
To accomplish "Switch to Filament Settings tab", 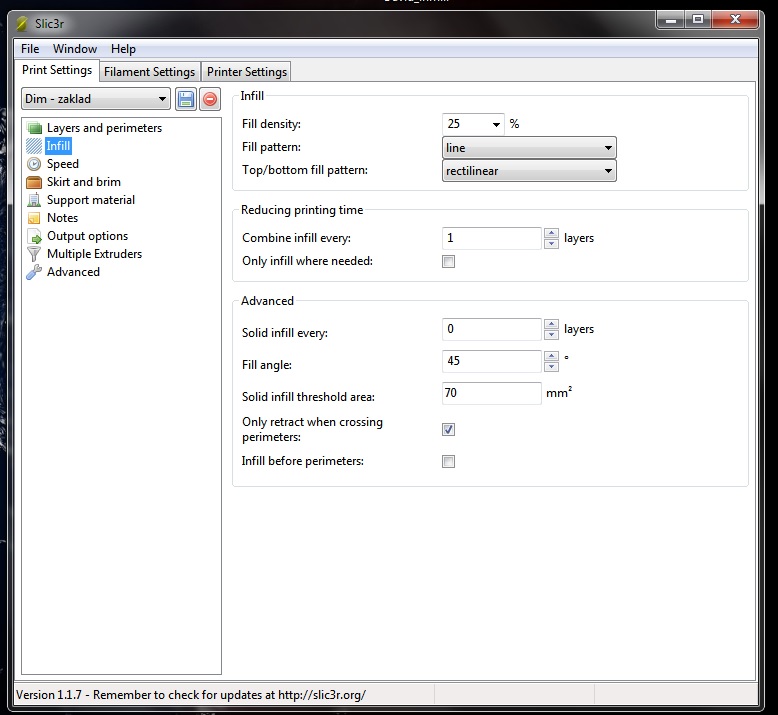I will [149, 72].
